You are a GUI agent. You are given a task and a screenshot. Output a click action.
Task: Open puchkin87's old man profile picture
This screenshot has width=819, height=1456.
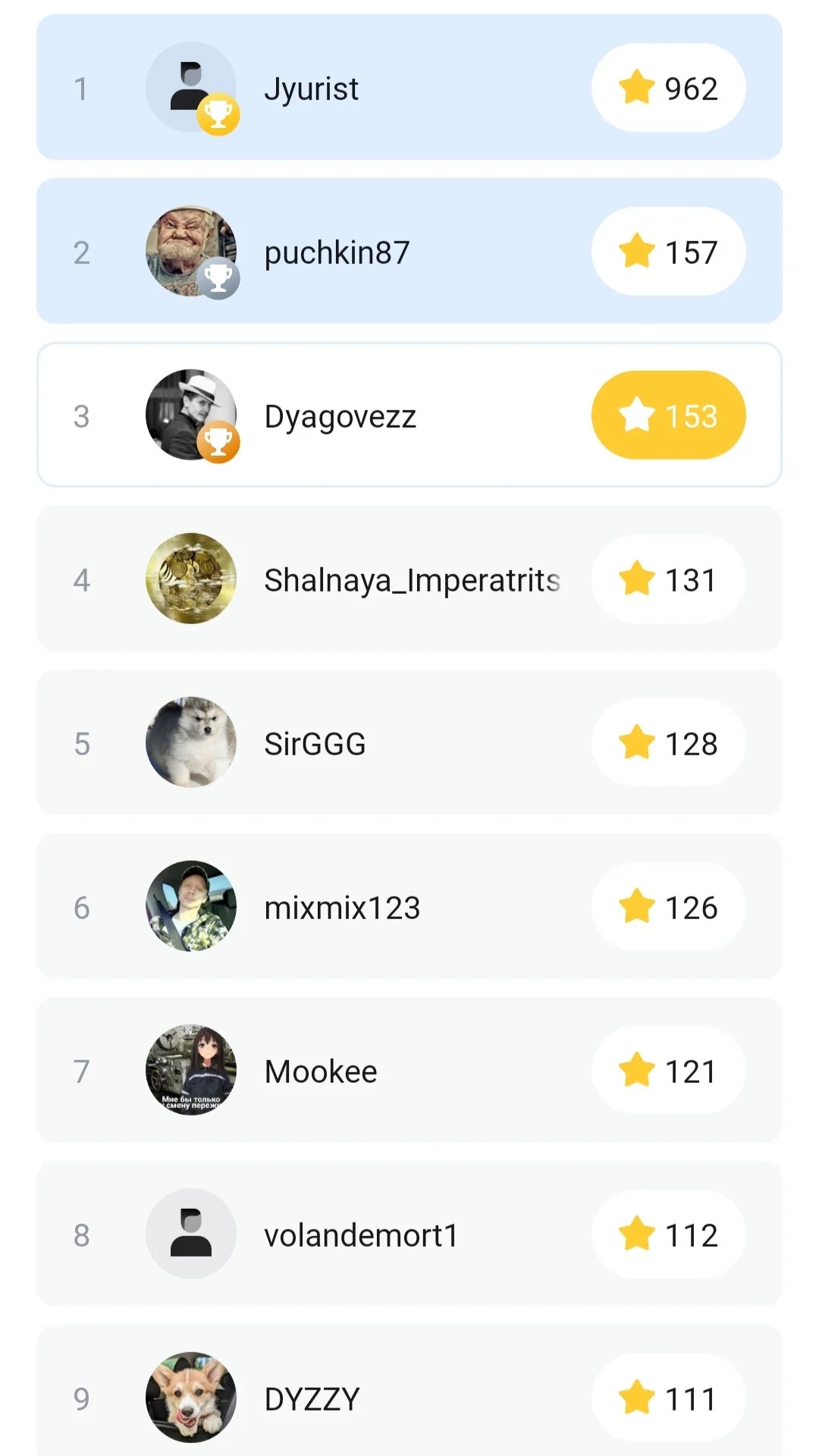click(x=191, y=251)
